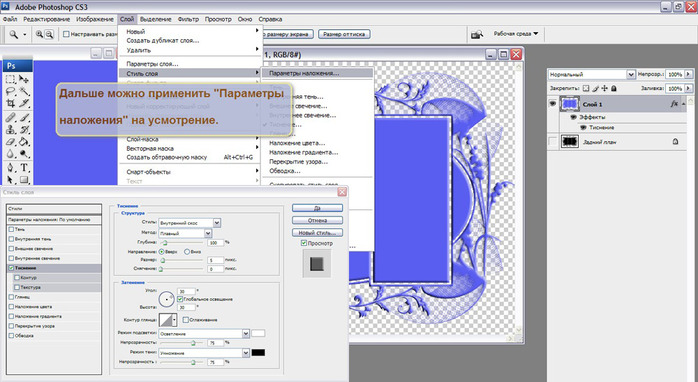Click the Размер оттиска button
The height and width of the screenshot is (382, 698).
point(344,34)
